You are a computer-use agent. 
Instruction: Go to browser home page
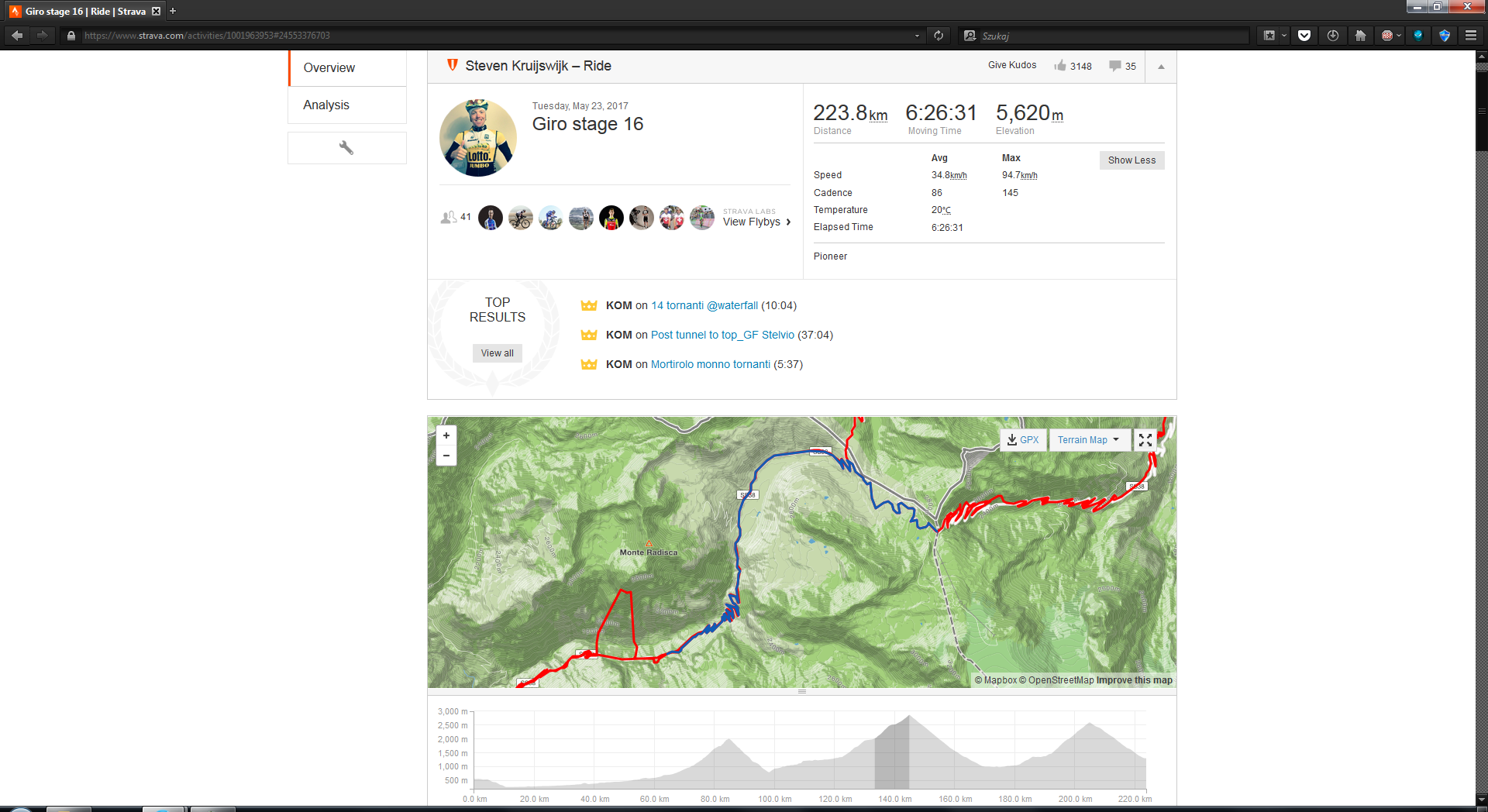click(x=1360, y=36)
